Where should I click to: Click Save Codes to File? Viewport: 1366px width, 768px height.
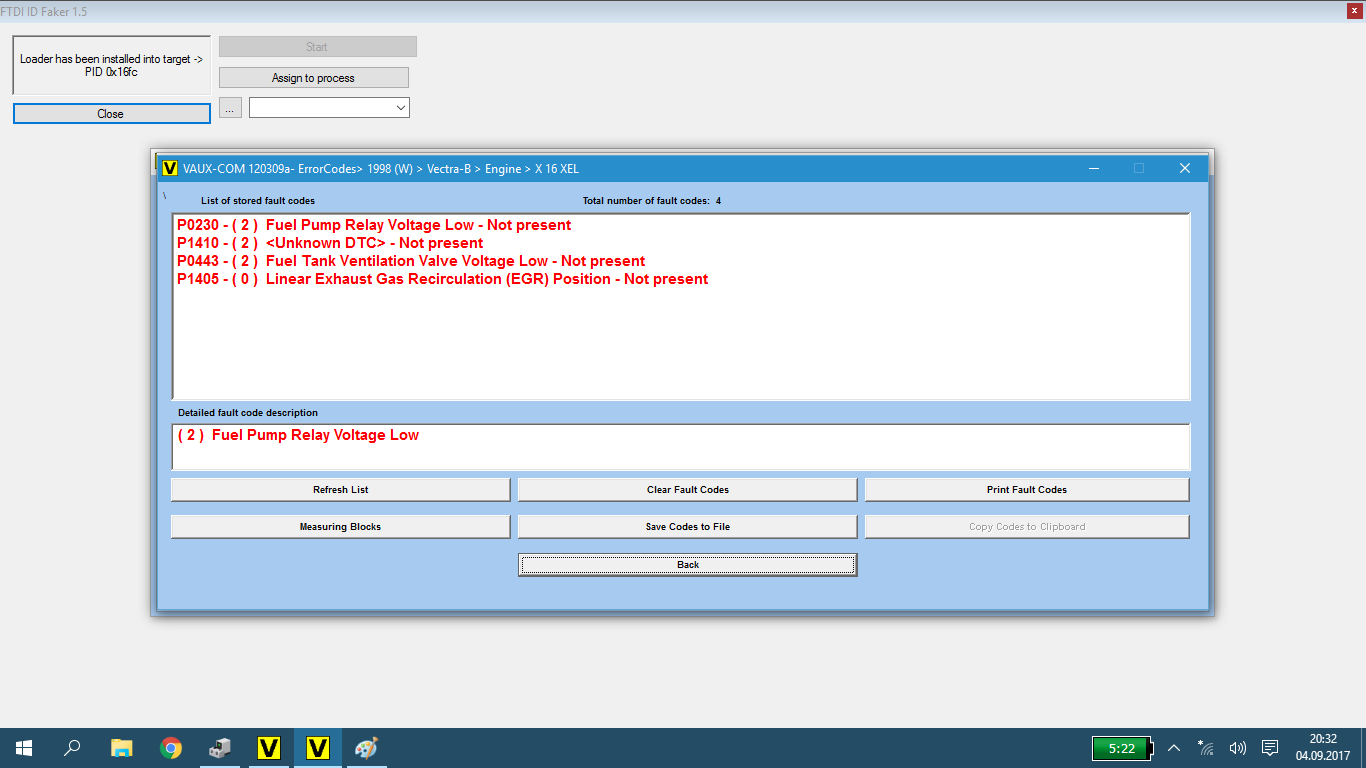[687, 527]
